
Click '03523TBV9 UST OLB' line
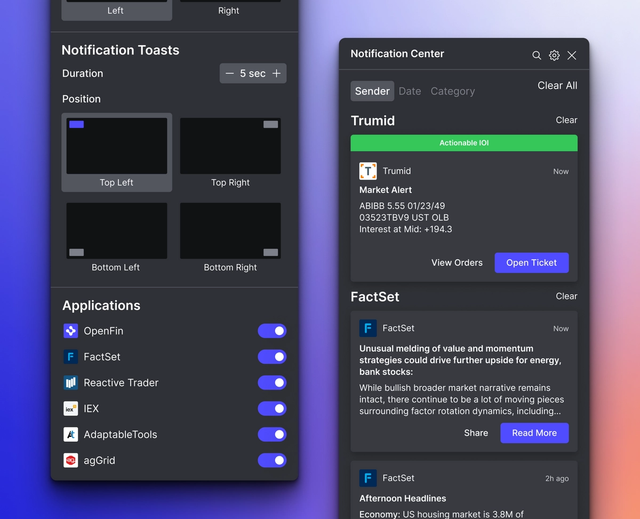(404, 217)
